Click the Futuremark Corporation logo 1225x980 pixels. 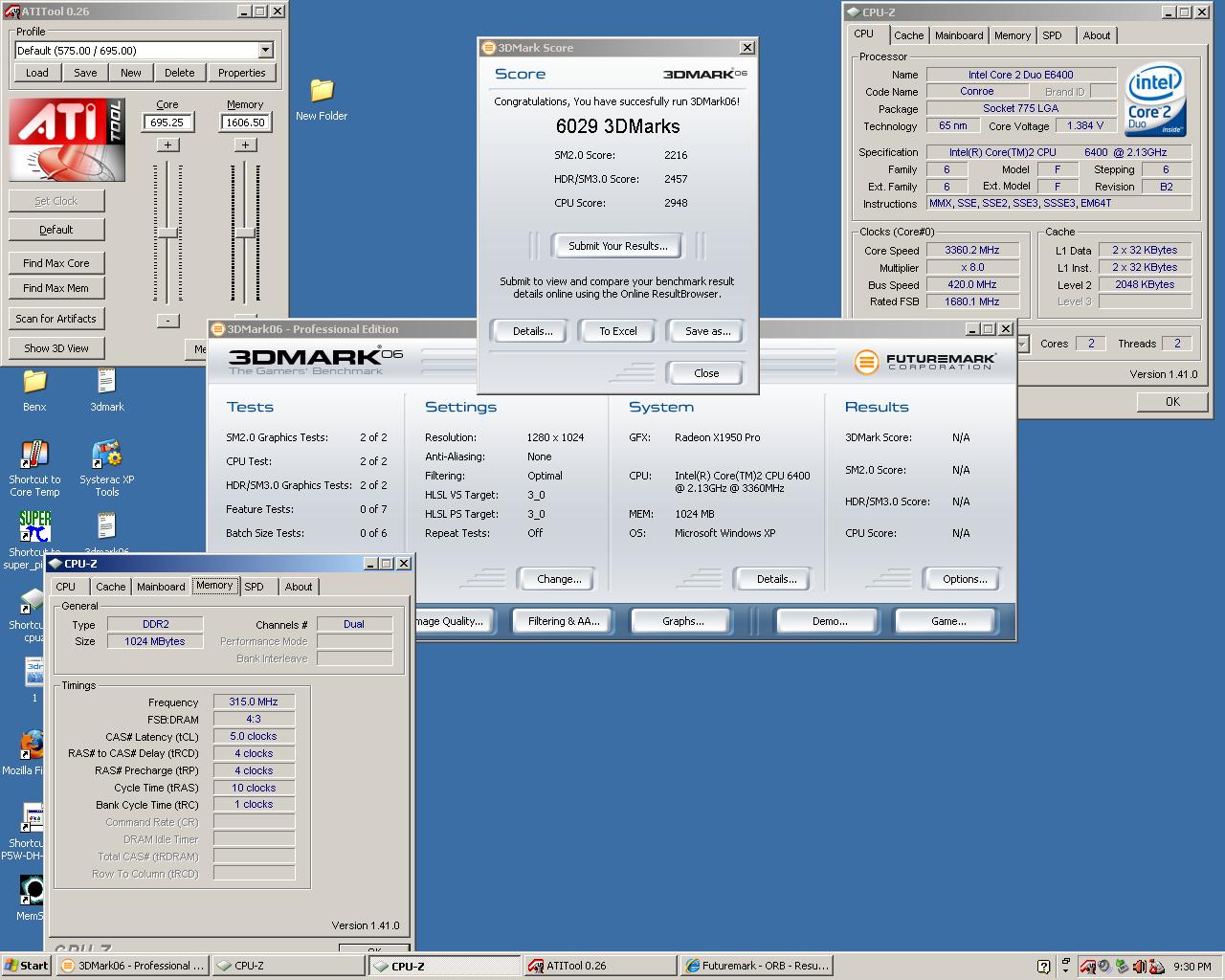pyautogui.click(x=924, y=362)
